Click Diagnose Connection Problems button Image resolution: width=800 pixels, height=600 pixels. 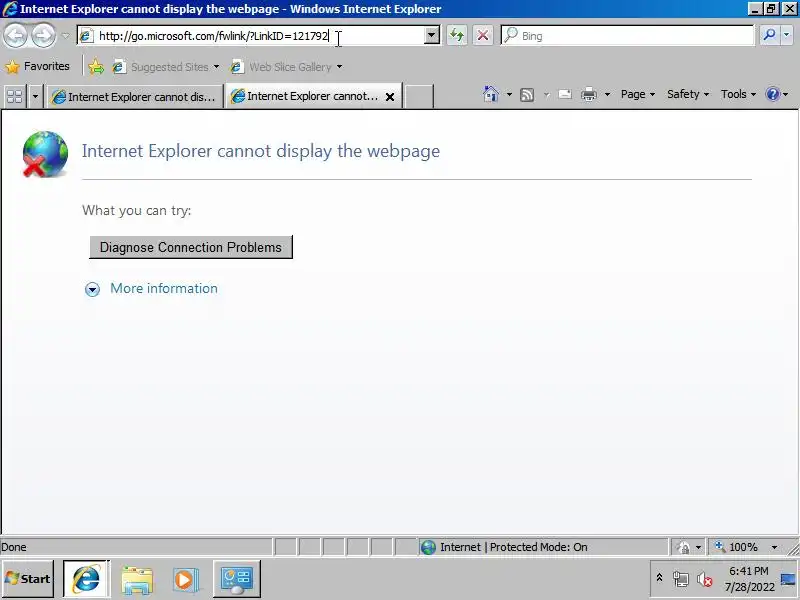click(191, 247)
